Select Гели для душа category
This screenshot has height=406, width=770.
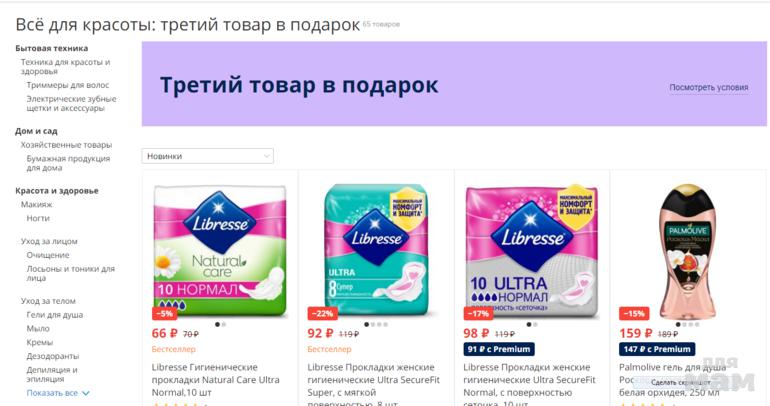[x=55, y=315]
